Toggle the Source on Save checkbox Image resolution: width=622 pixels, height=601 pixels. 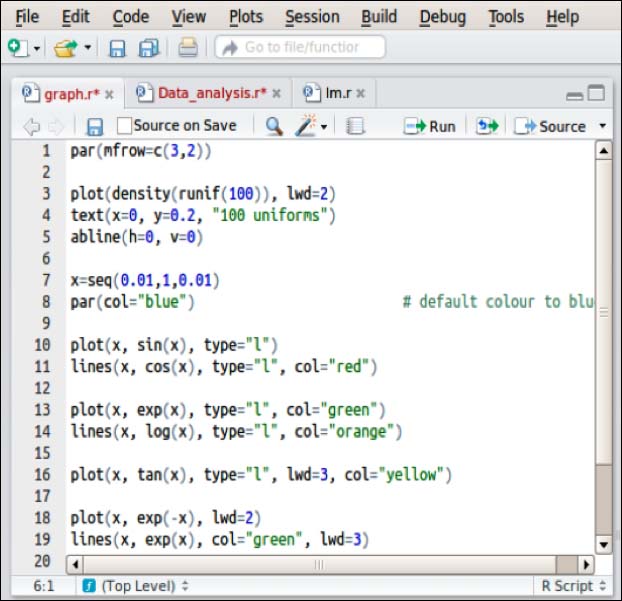tap(124, 126)
